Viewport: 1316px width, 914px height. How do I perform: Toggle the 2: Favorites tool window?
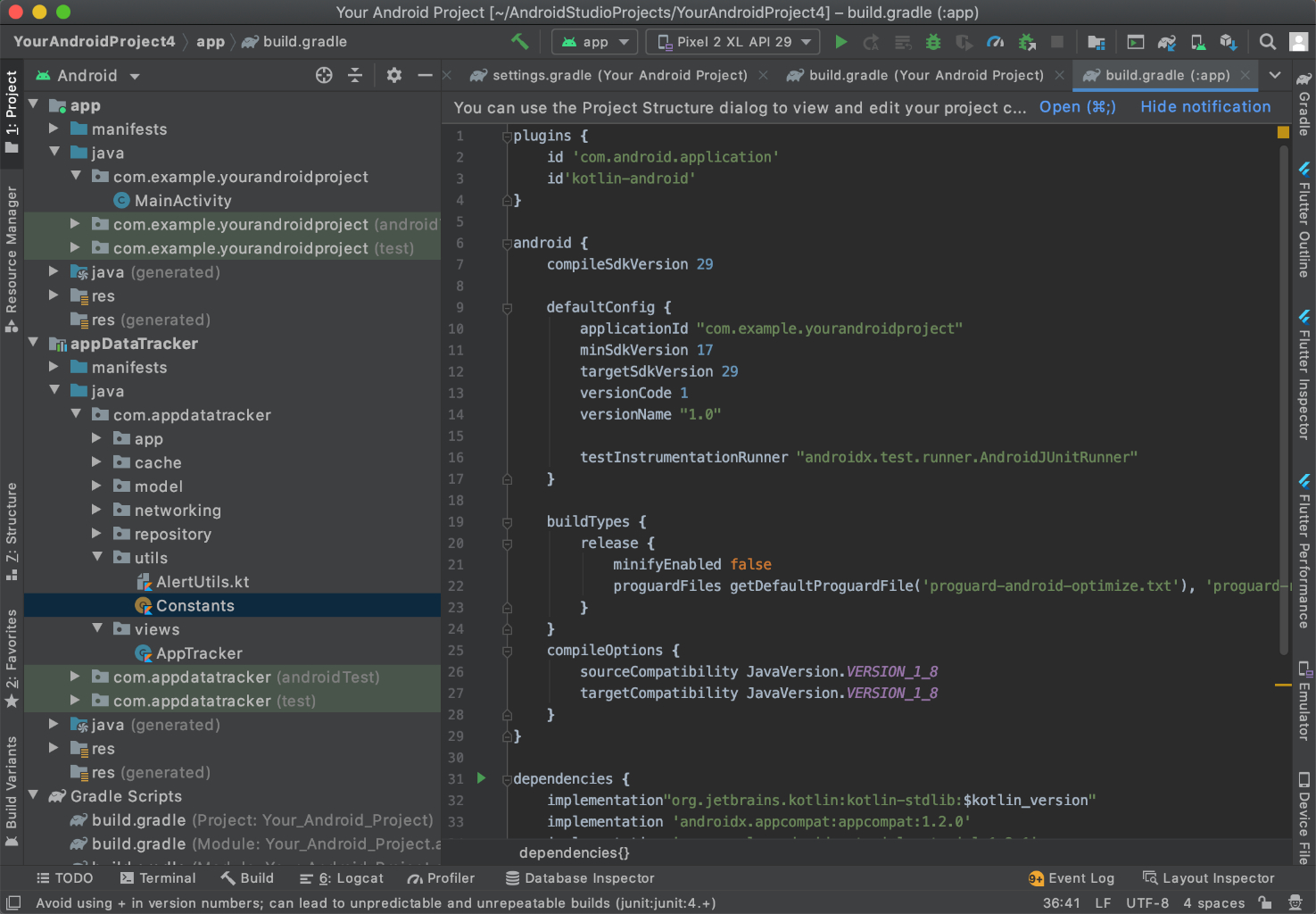(12, 659)
